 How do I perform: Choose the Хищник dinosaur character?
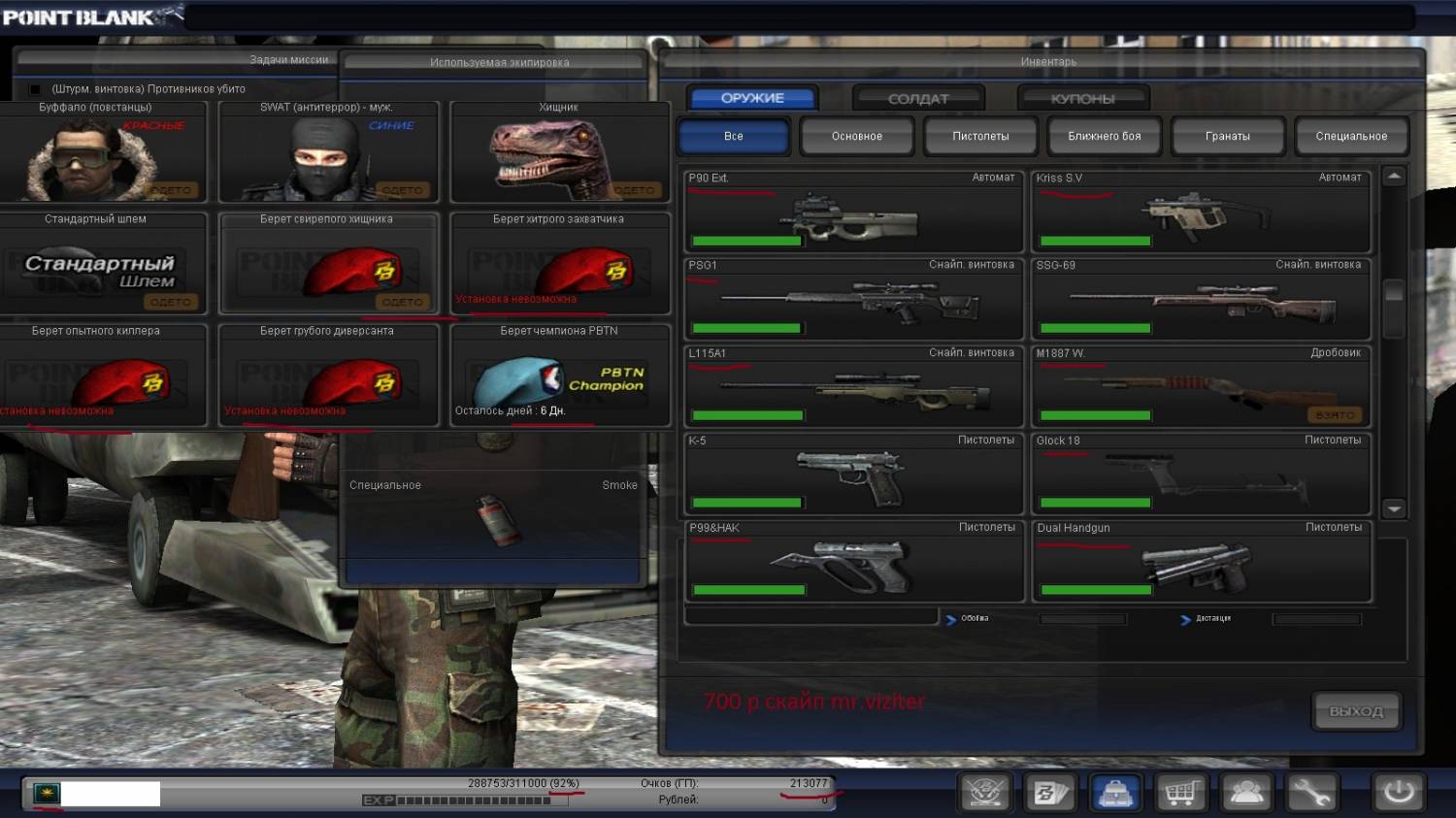pos(560,151)
